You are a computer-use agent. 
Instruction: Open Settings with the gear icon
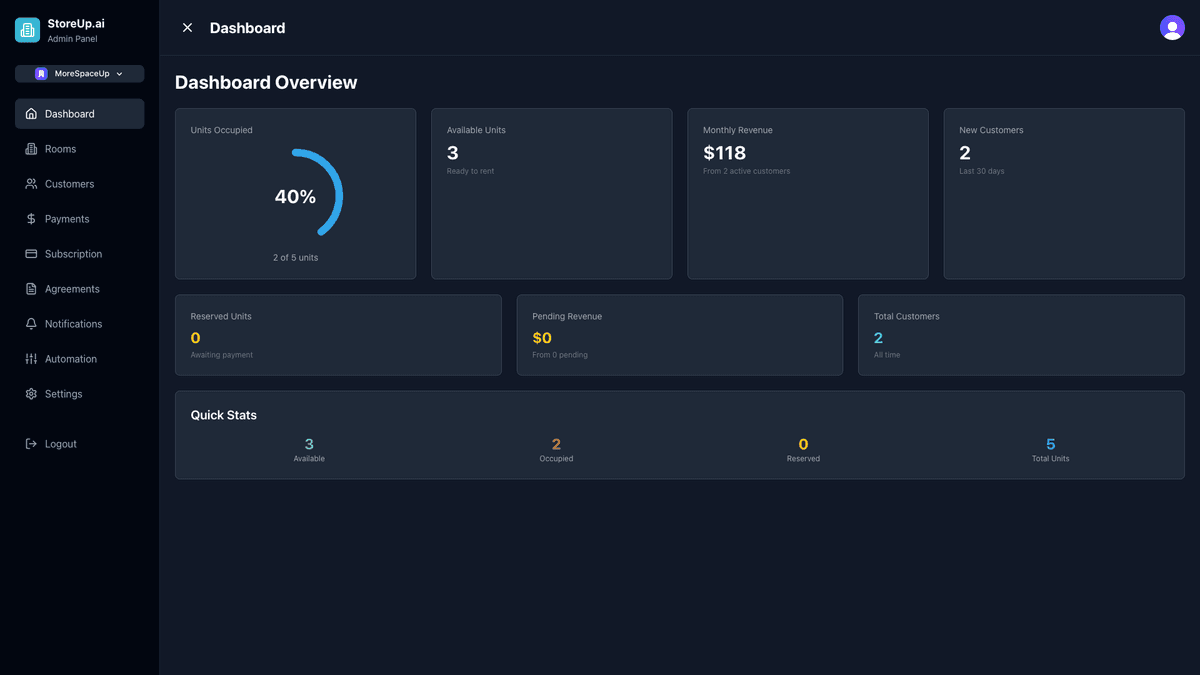(x=31, y=393)
